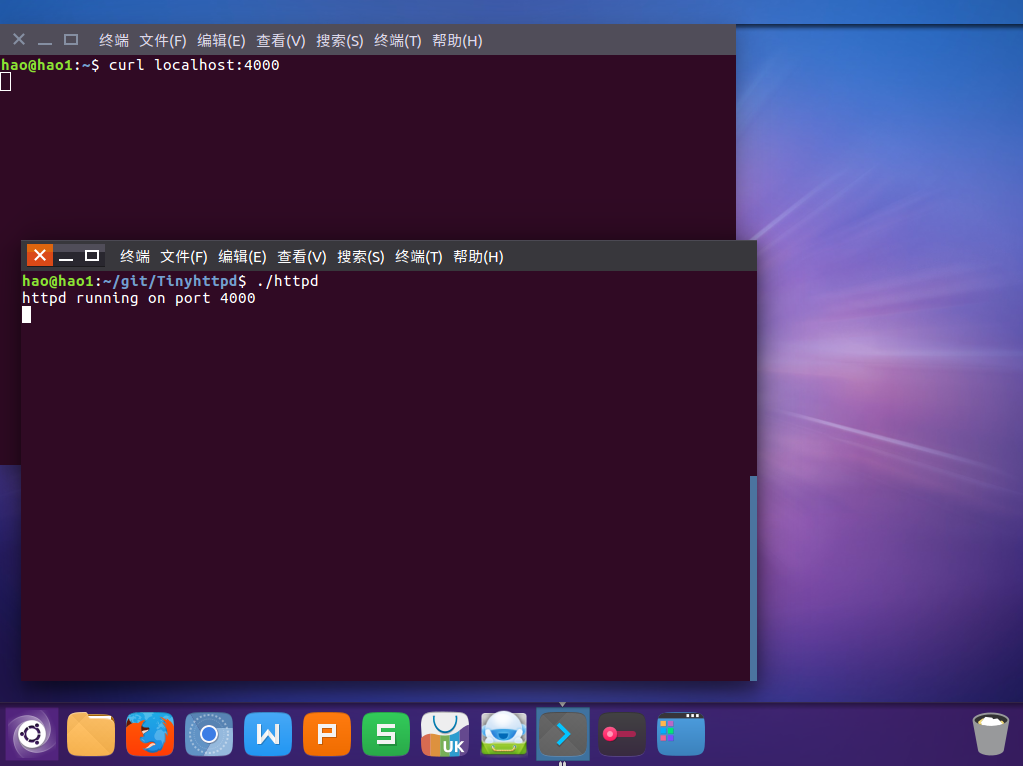
Task: Open the 帮助(H) menu in the back terminal
Action: click(457, 40)
